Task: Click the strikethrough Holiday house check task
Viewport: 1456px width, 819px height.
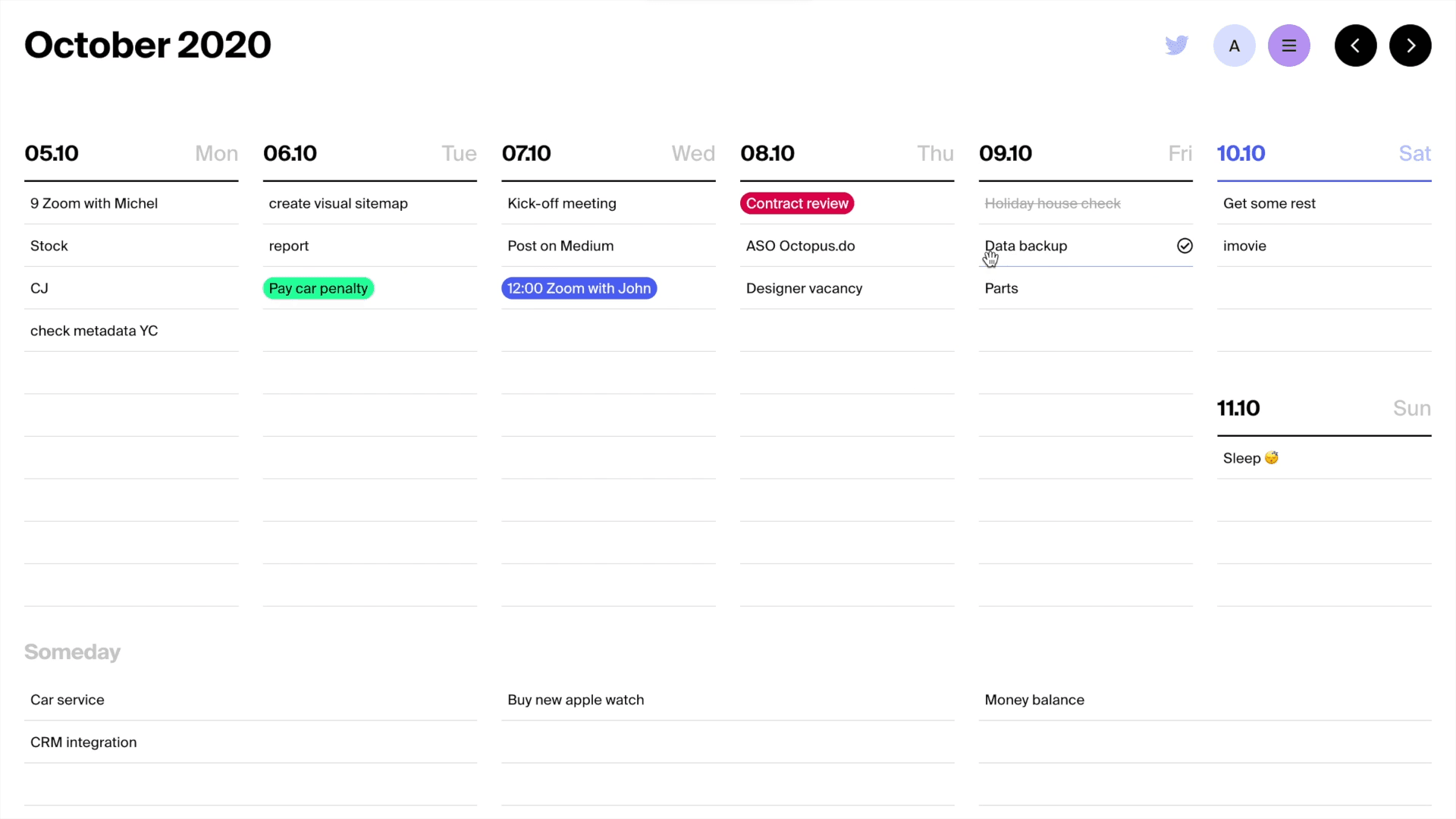Action: pos(1052,203)
